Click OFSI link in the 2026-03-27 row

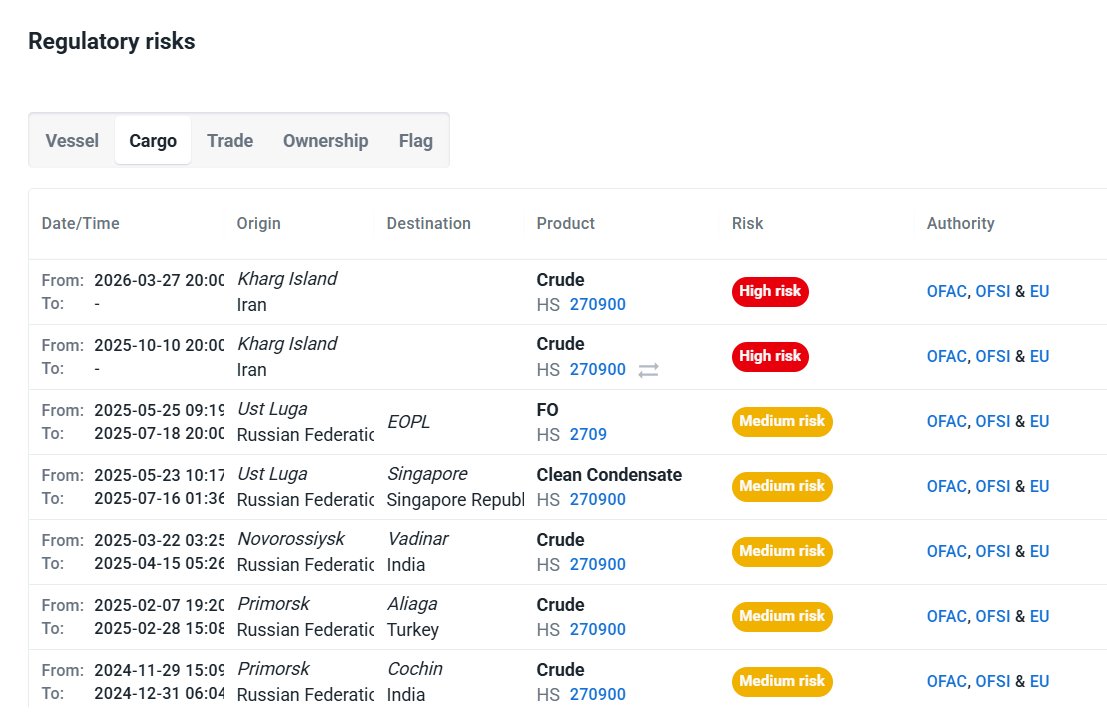coord(993,291)
